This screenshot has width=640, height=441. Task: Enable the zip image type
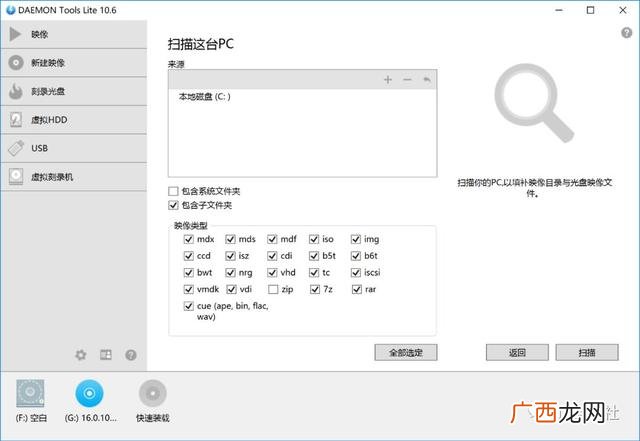point(273,289)
